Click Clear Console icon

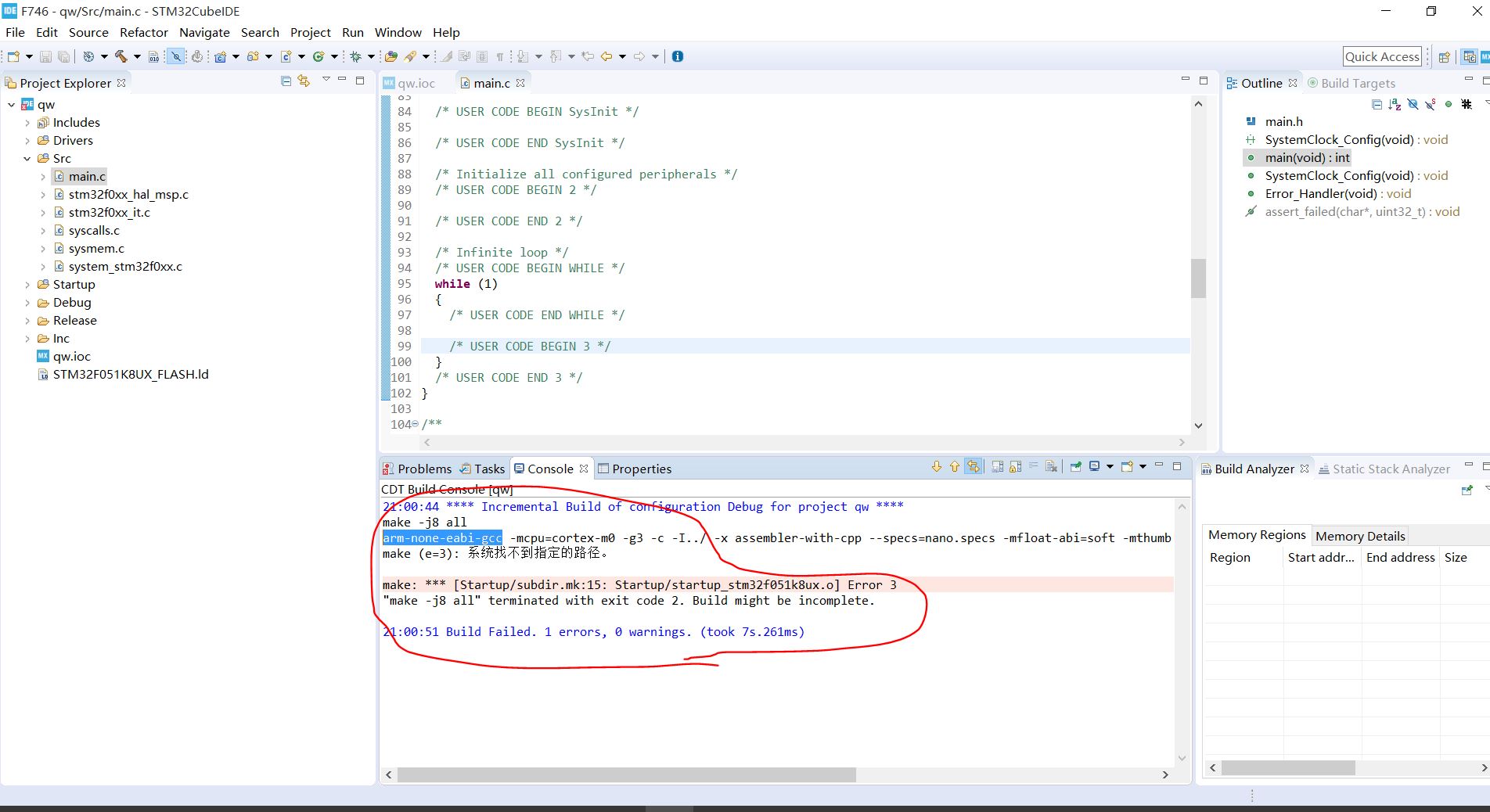pyautogui.click(x=1051, y=467)
